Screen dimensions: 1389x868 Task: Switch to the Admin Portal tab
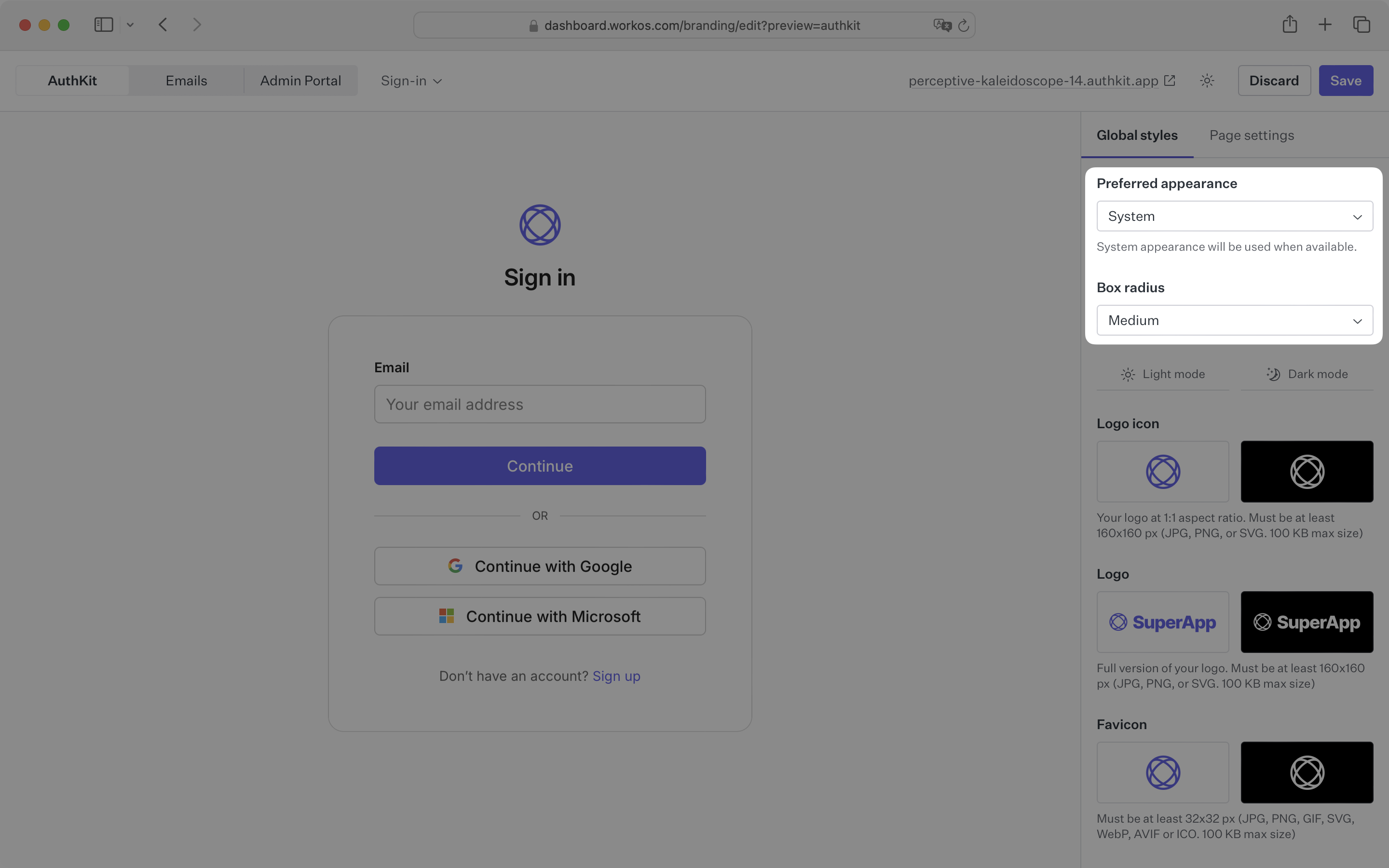[x=300, y=80]
